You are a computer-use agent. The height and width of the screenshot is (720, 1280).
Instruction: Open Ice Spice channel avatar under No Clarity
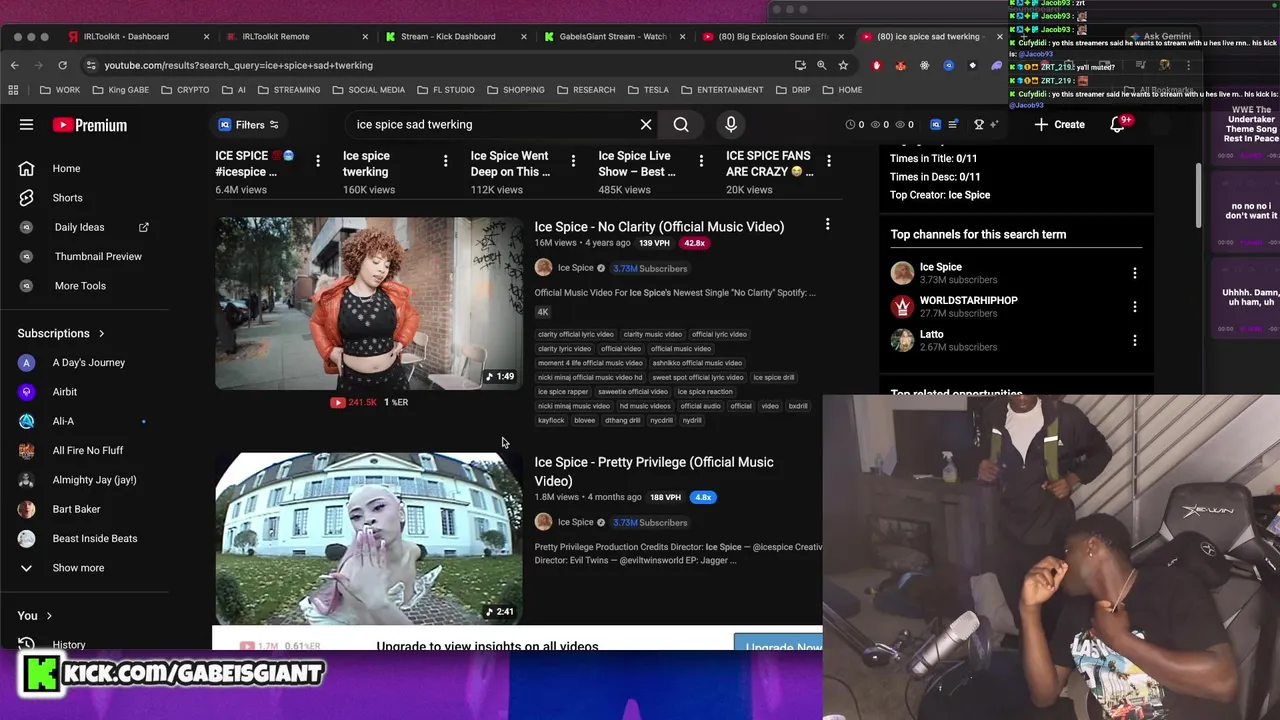click(543, 268)
